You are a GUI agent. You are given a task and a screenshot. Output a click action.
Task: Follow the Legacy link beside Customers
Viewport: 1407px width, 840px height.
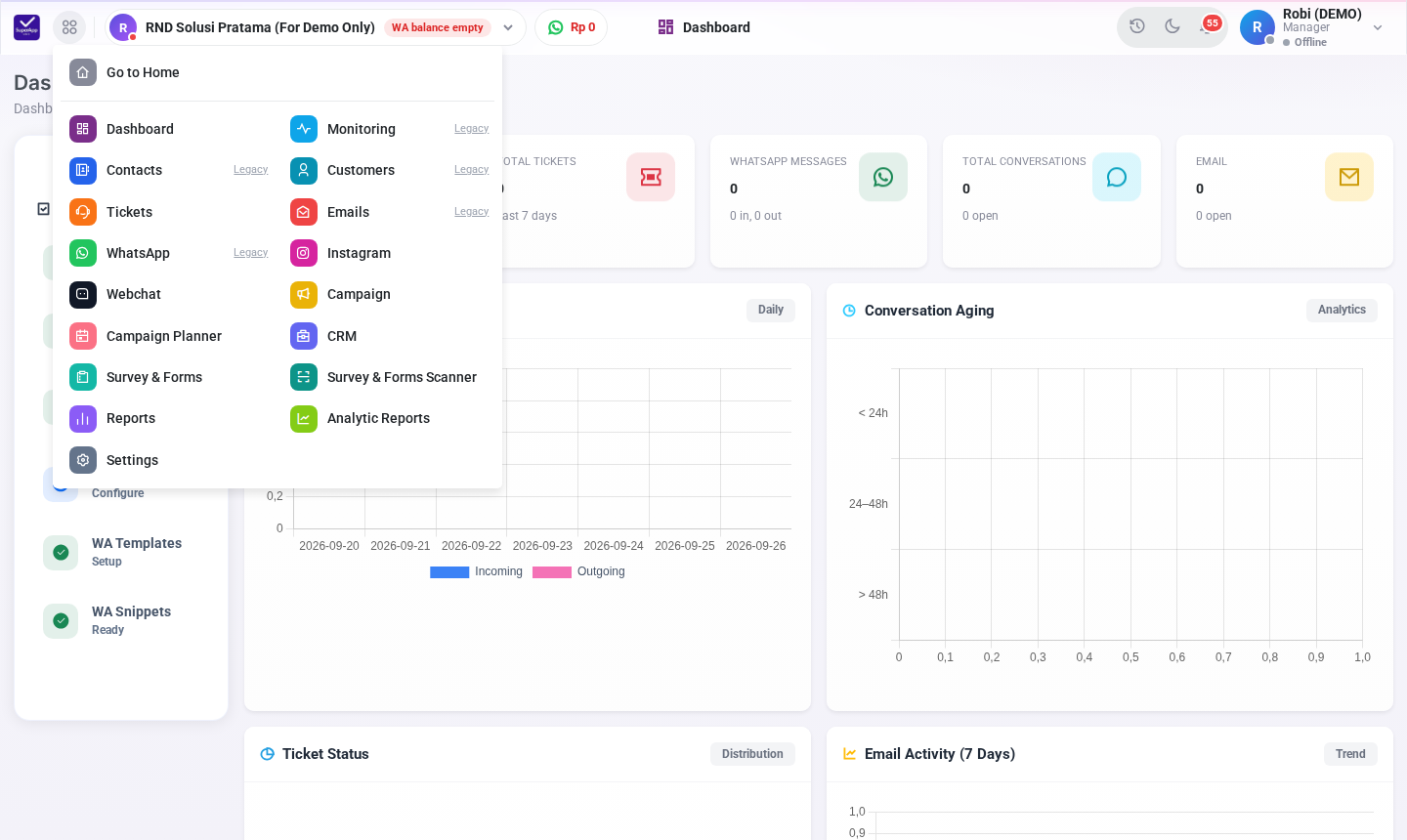471,170
